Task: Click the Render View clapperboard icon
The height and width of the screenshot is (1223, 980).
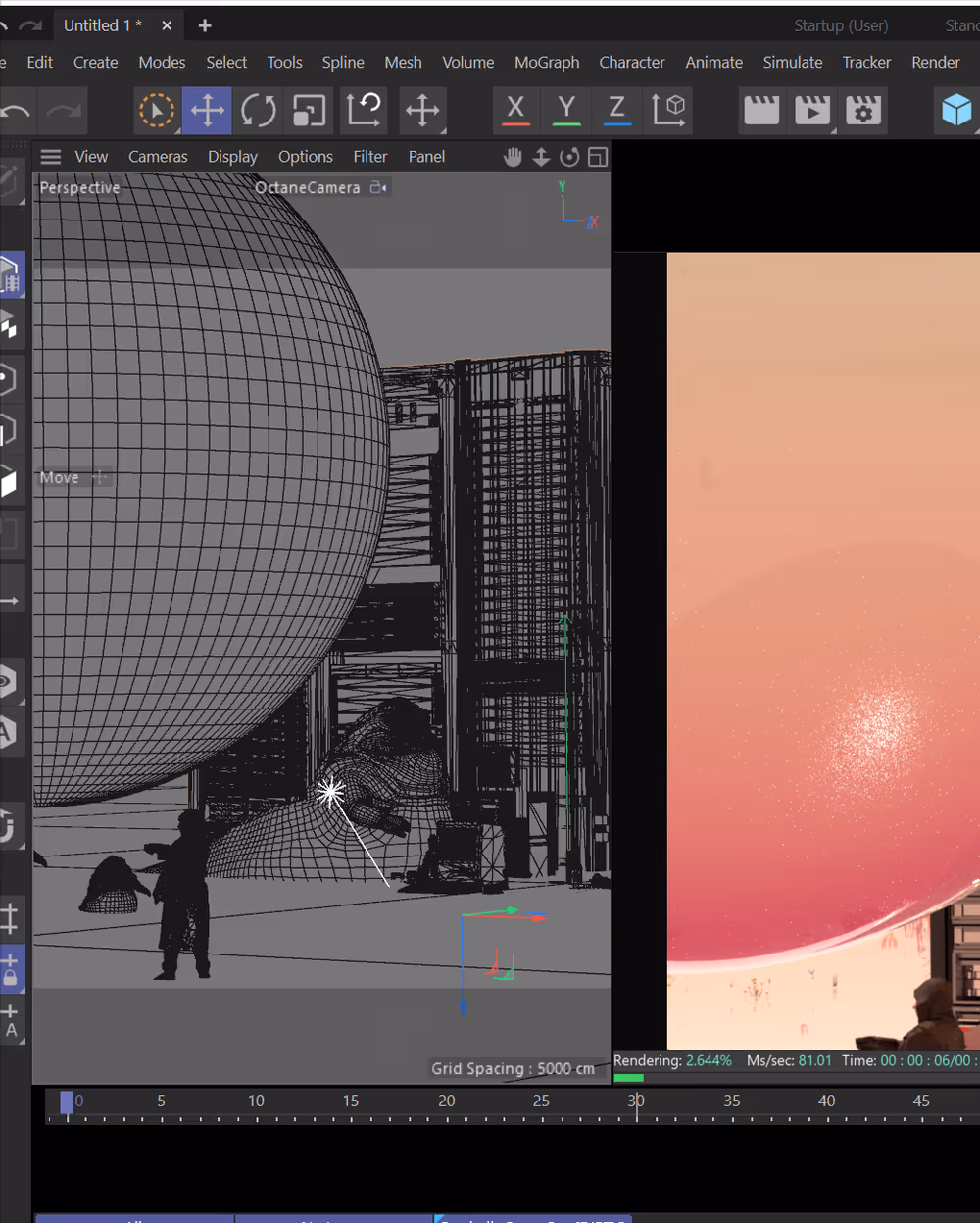Action: click(x=761, y=110)
